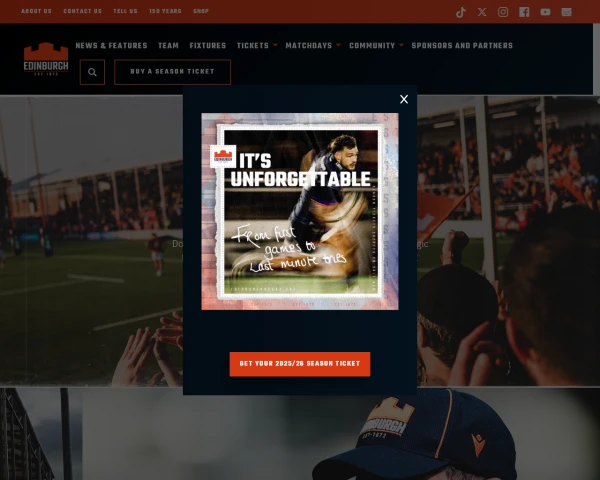Open About Us link
The height and width of the screenshot is (480, 600).
coord(36,11)
